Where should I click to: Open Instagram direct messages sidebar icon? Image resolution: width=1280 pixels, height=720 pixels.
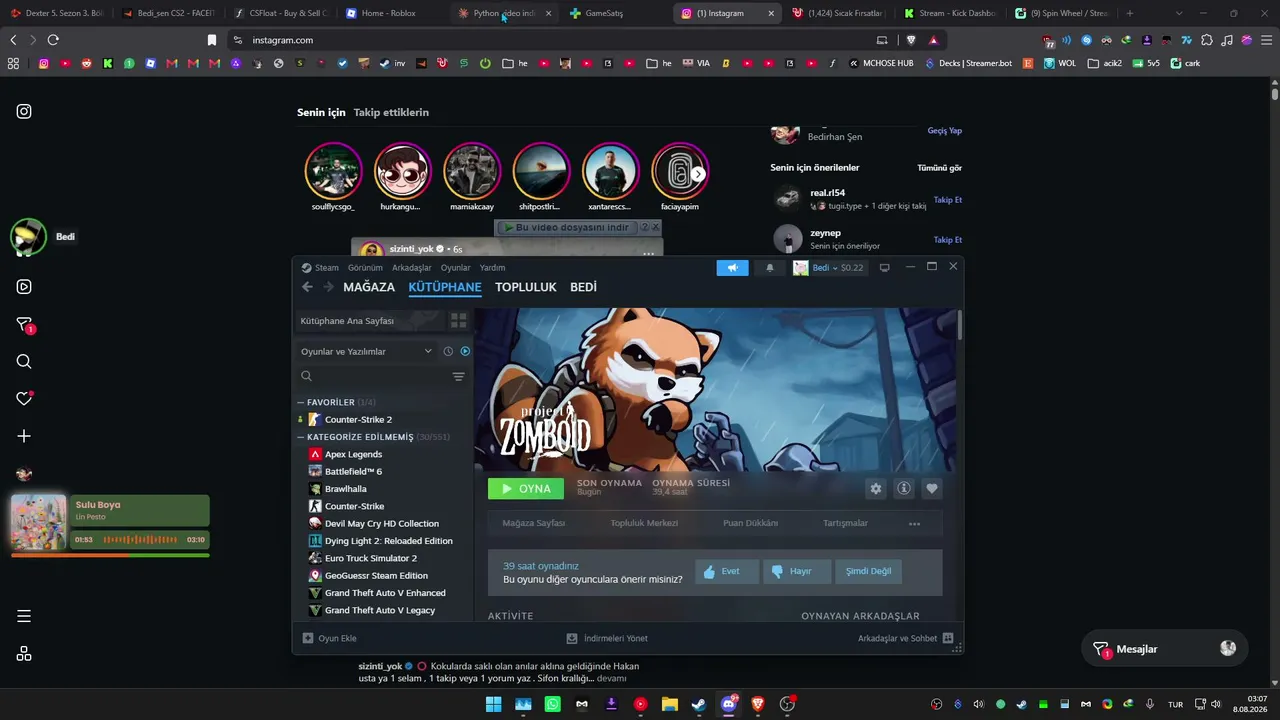25,325
